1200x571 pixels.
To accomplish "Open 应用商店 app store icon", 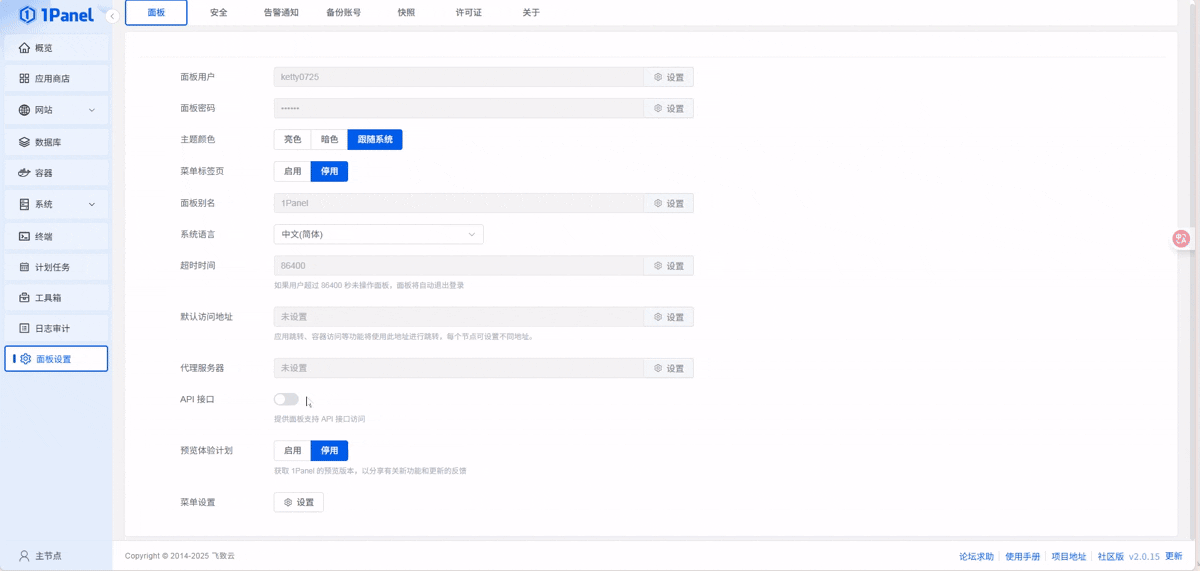I will (x=25, y=79).
